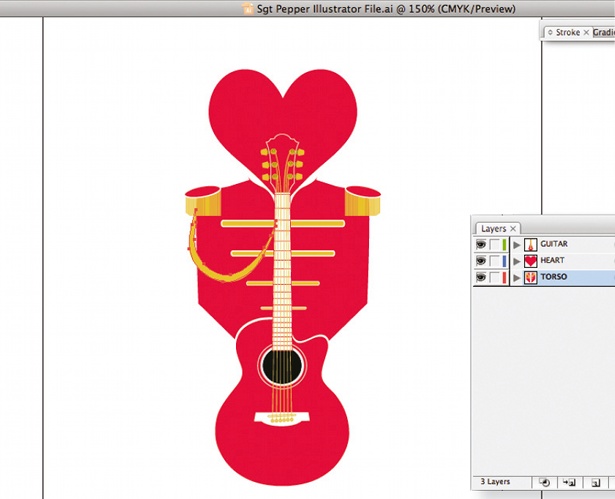615x499 pixels.
Task: Expand the GUITAR layer disclosure triangle
Action: [x=517, y=245]
